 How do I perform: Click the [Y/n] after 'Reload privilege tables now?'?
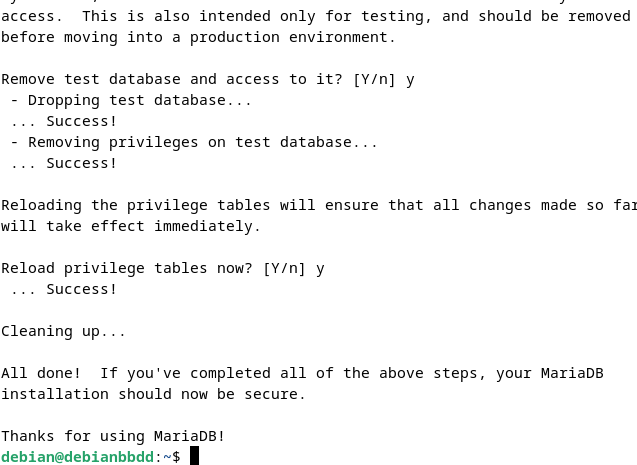pos(284,268)
